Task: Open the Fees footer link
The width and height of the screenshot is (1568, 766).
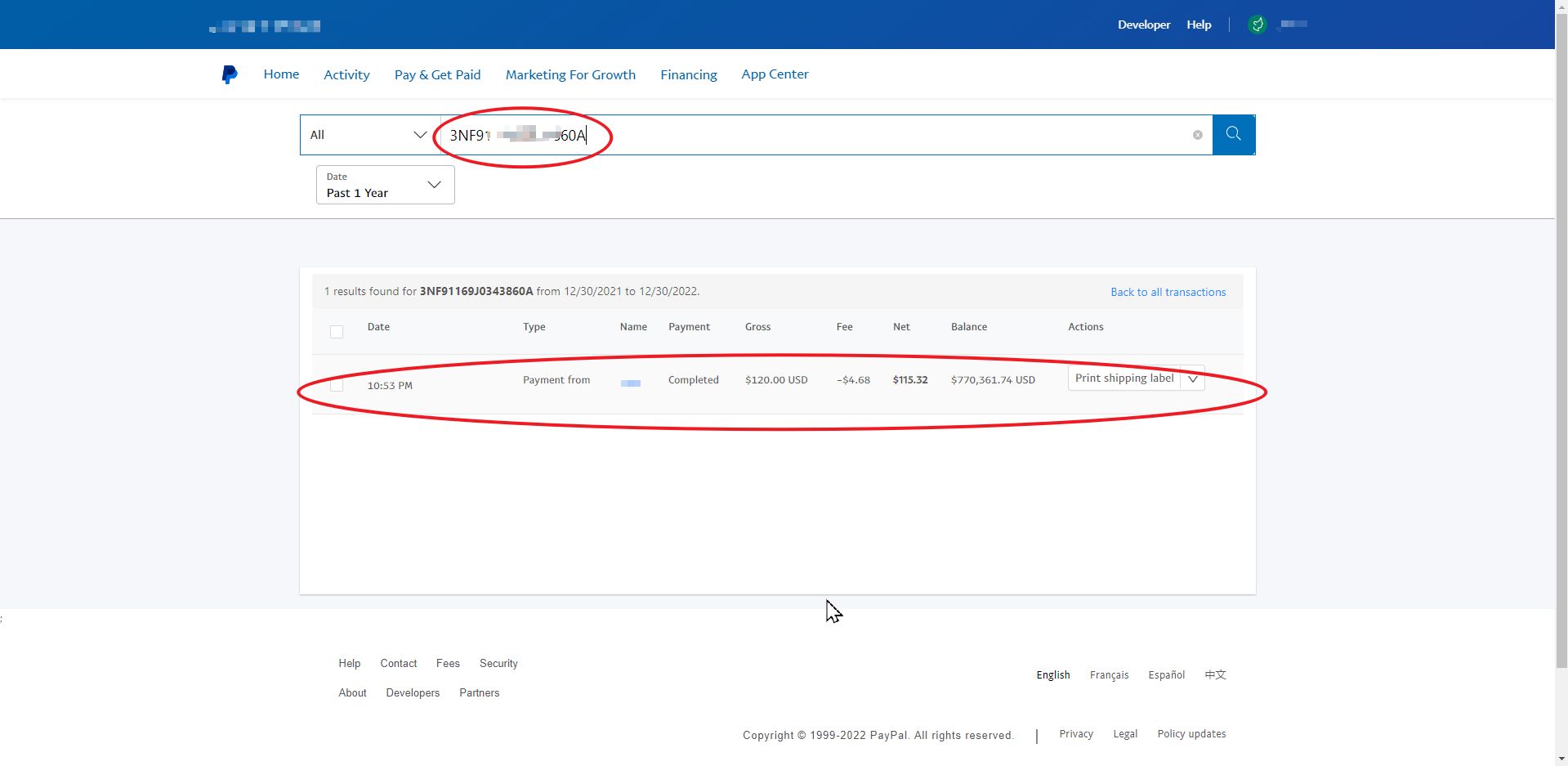Action: [448, 664]
